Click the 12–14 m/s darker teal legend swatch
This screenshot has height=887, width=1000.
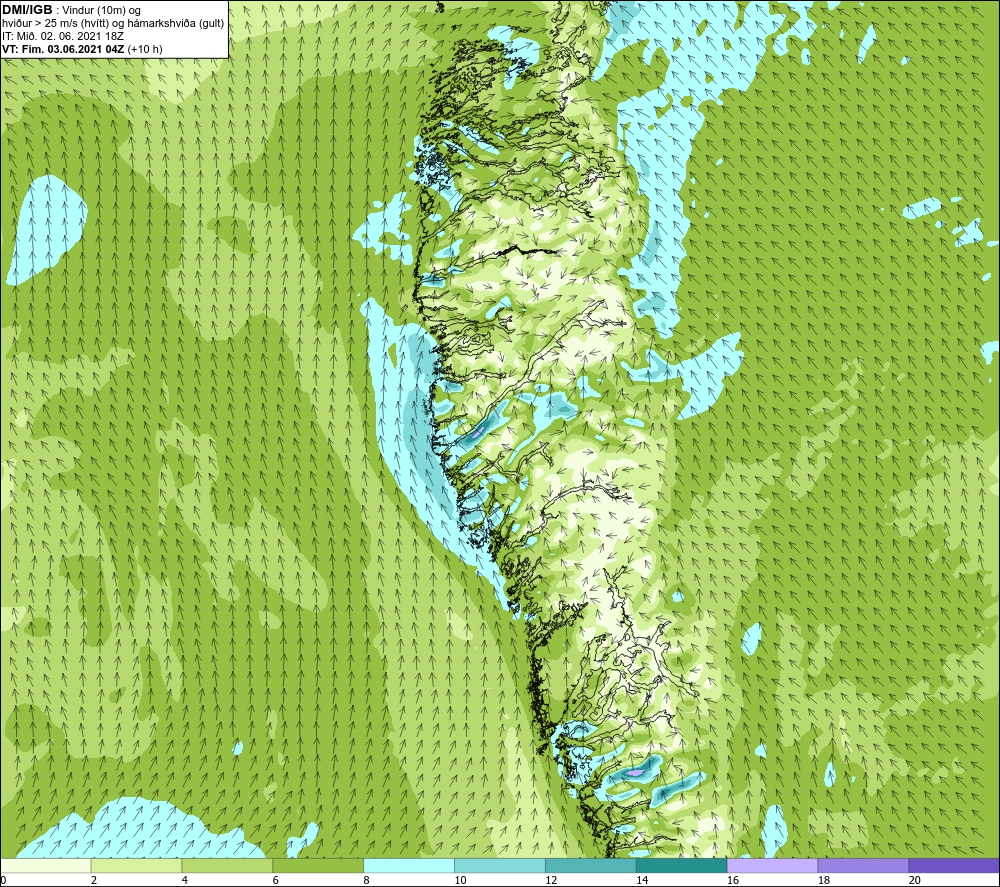(x=591, y=866)
